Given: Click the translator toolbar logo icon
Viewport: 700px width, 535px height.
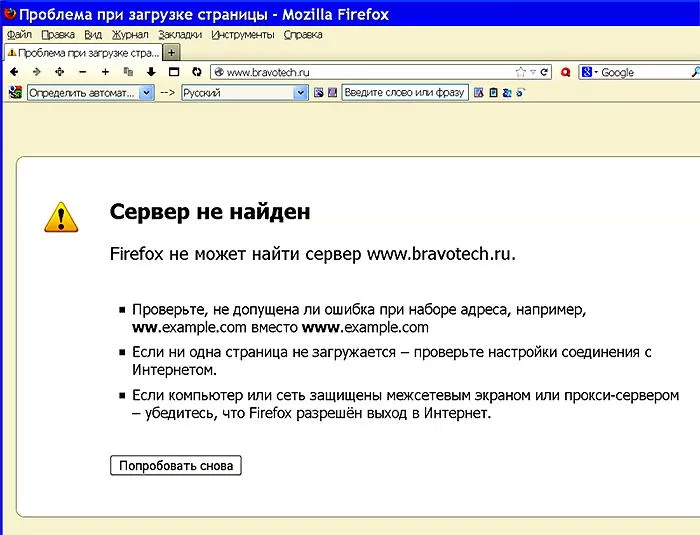Looking at the screenshot, I should point(15,92).
